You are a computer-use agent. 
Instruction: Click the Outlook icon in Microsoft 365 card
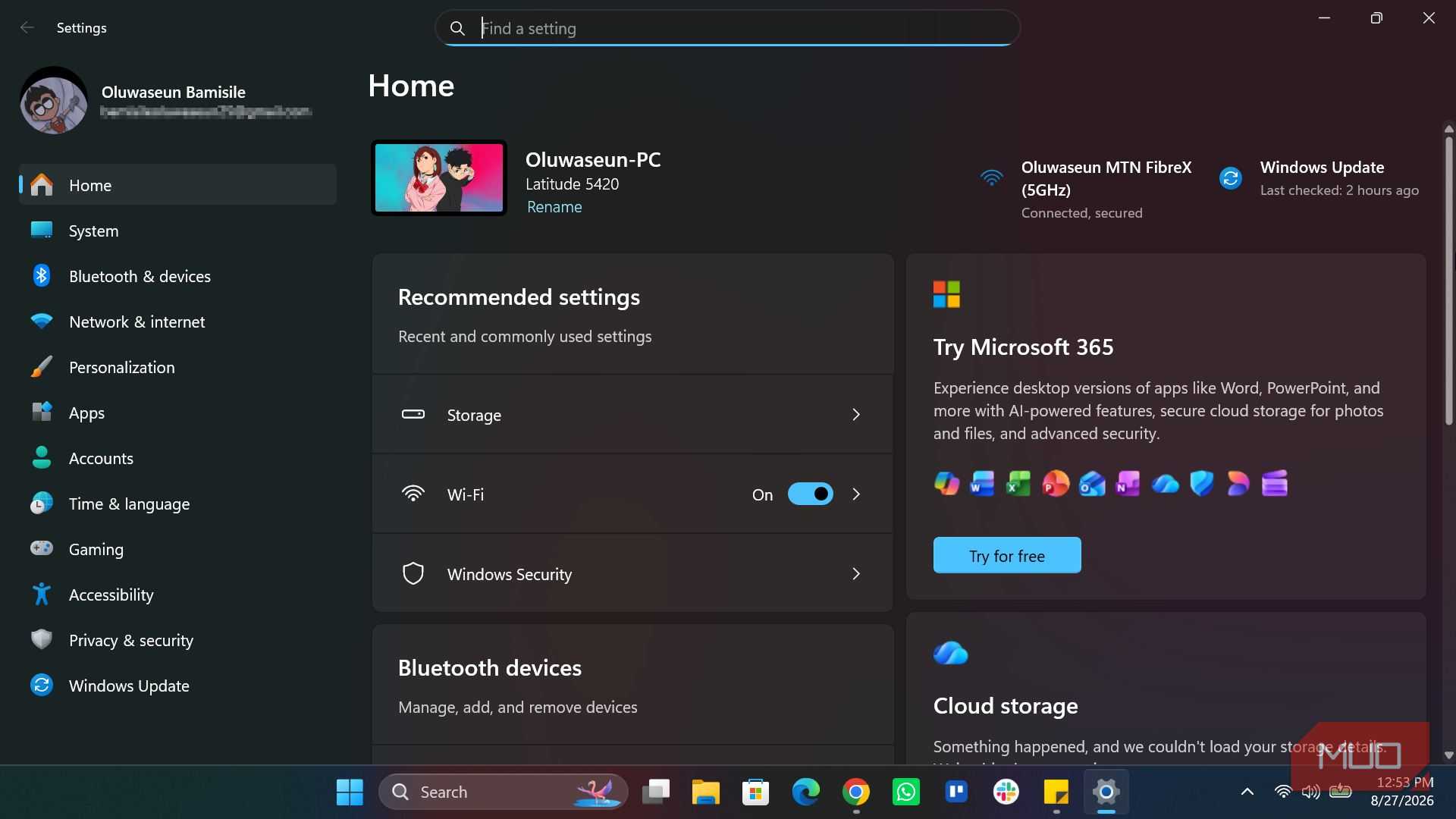[1092, 484]
